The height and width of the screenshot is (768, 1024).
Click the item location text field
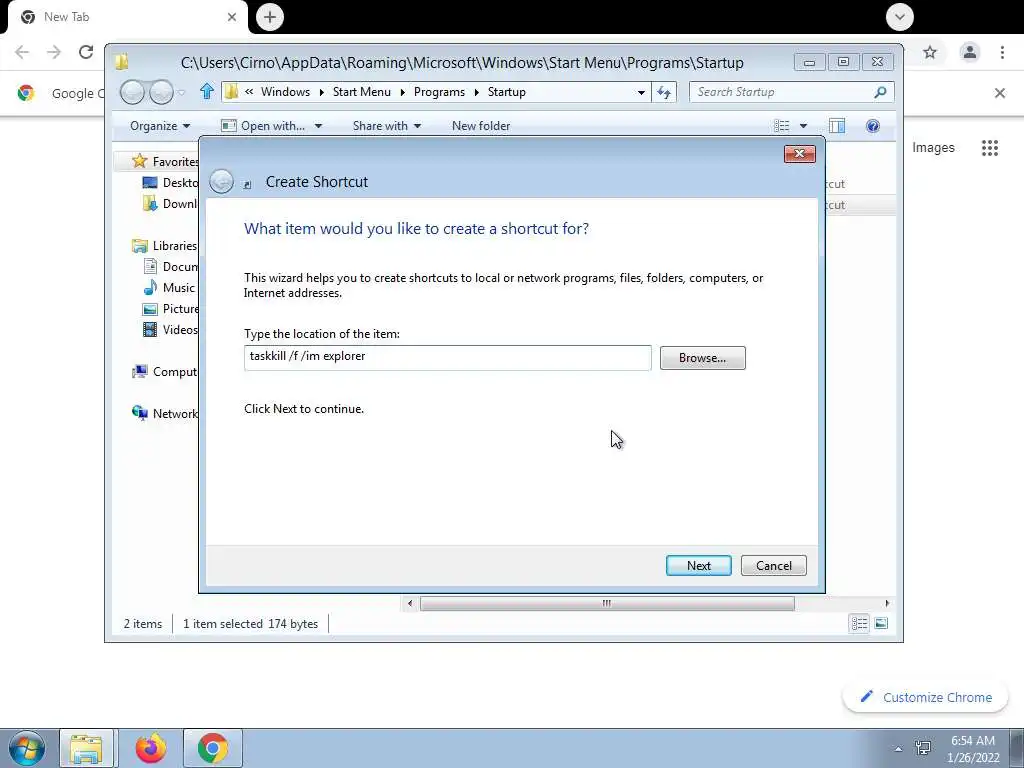click(447, 357)
